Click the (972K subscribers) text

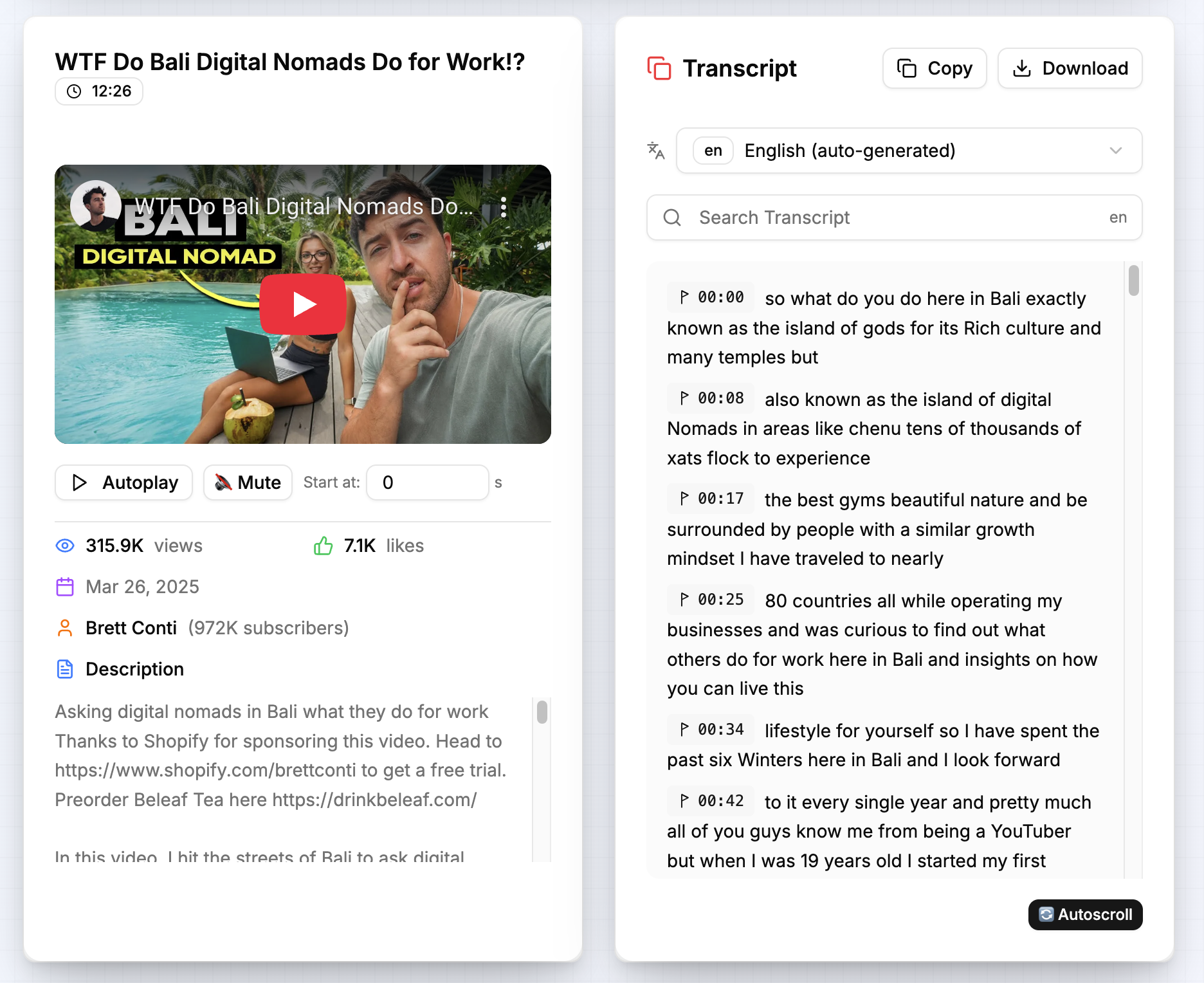pos(269,629)
